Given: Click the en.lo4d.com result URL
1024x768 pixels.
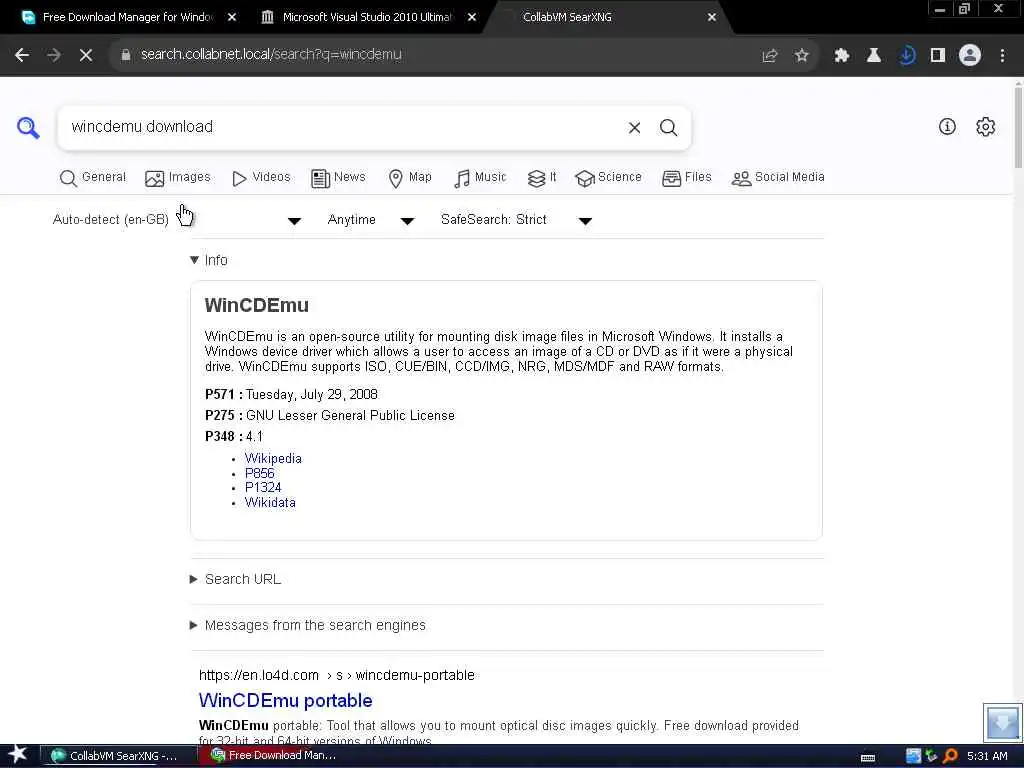Looking at the screenshot, I should (336, 675).
